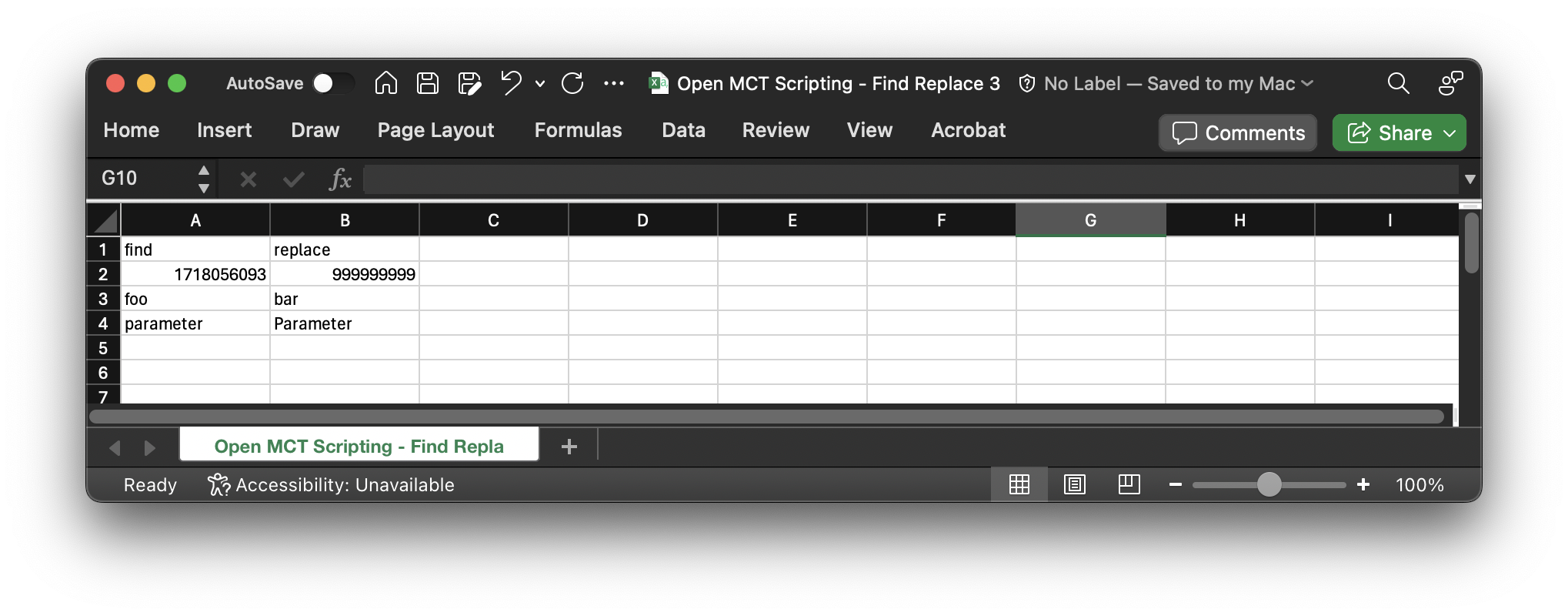Add a new sheet with plus button

(569, 447)
